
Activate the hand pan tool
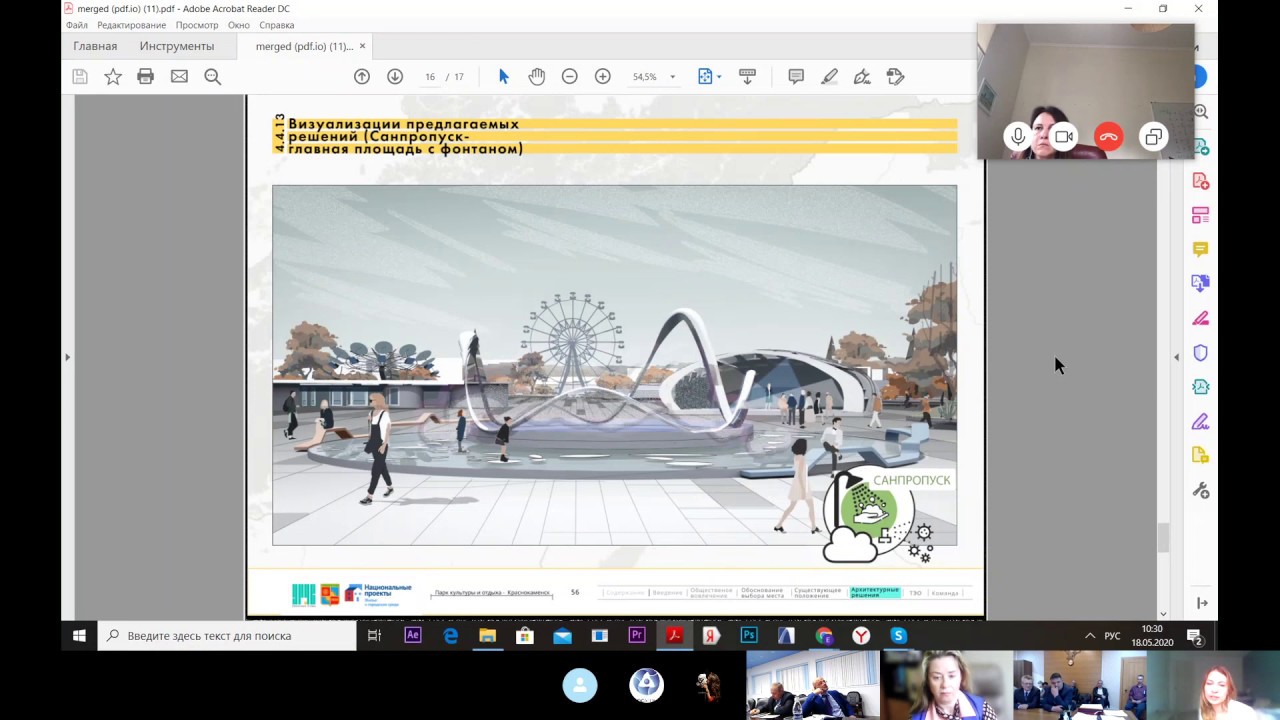[537, 77]
